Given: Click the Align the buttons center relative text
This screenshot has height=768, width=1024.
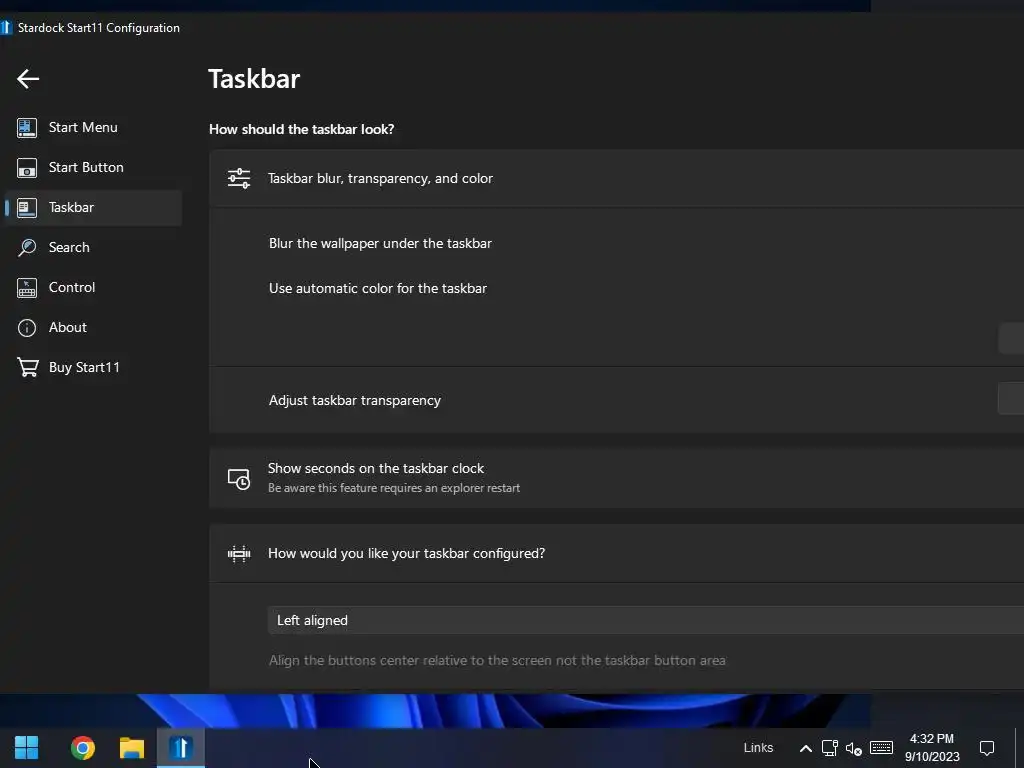Looking at the screenshot, I should point(497,661).
